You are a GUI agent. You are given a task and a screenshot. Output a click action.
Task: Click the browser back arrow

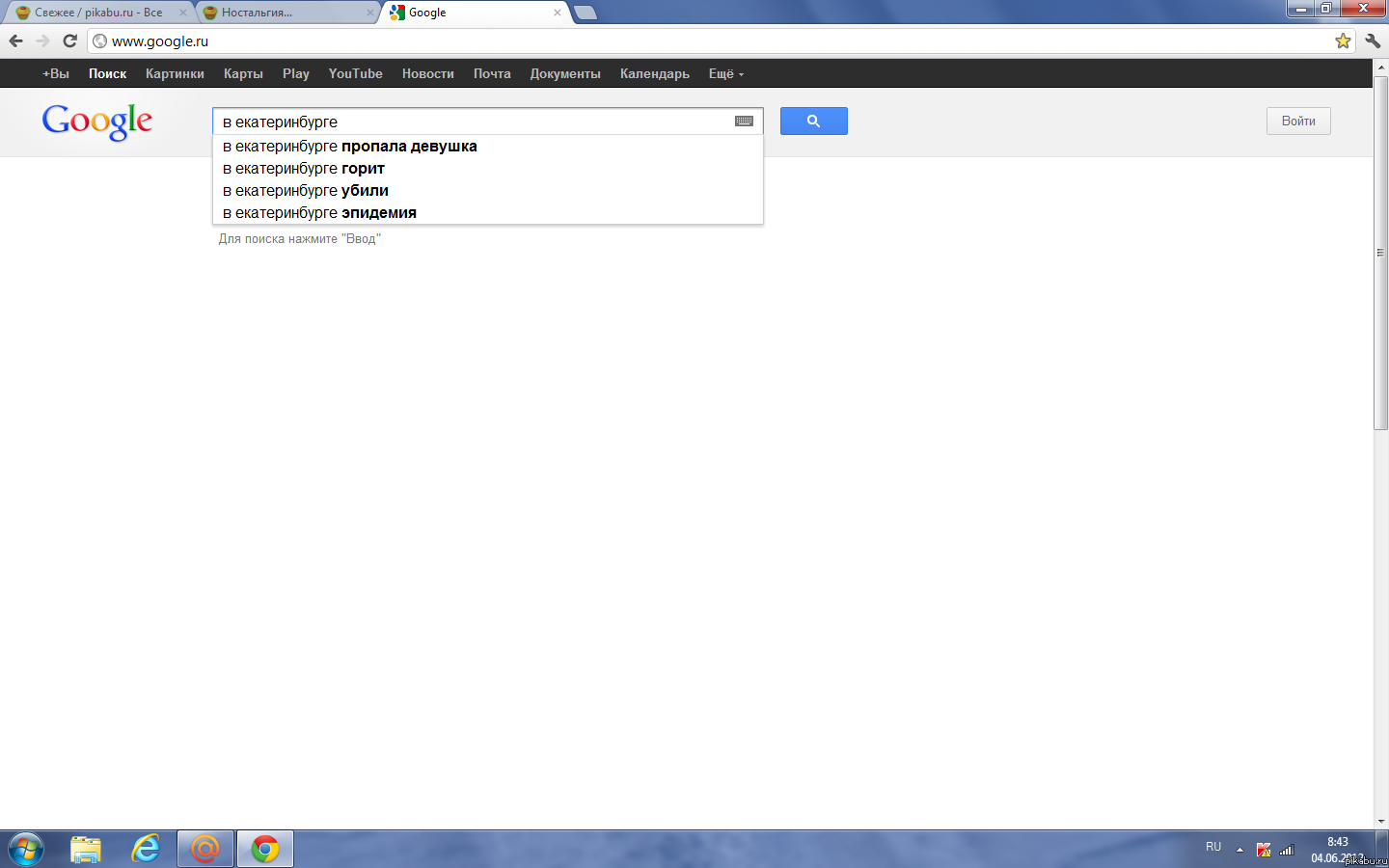[15, 41]
